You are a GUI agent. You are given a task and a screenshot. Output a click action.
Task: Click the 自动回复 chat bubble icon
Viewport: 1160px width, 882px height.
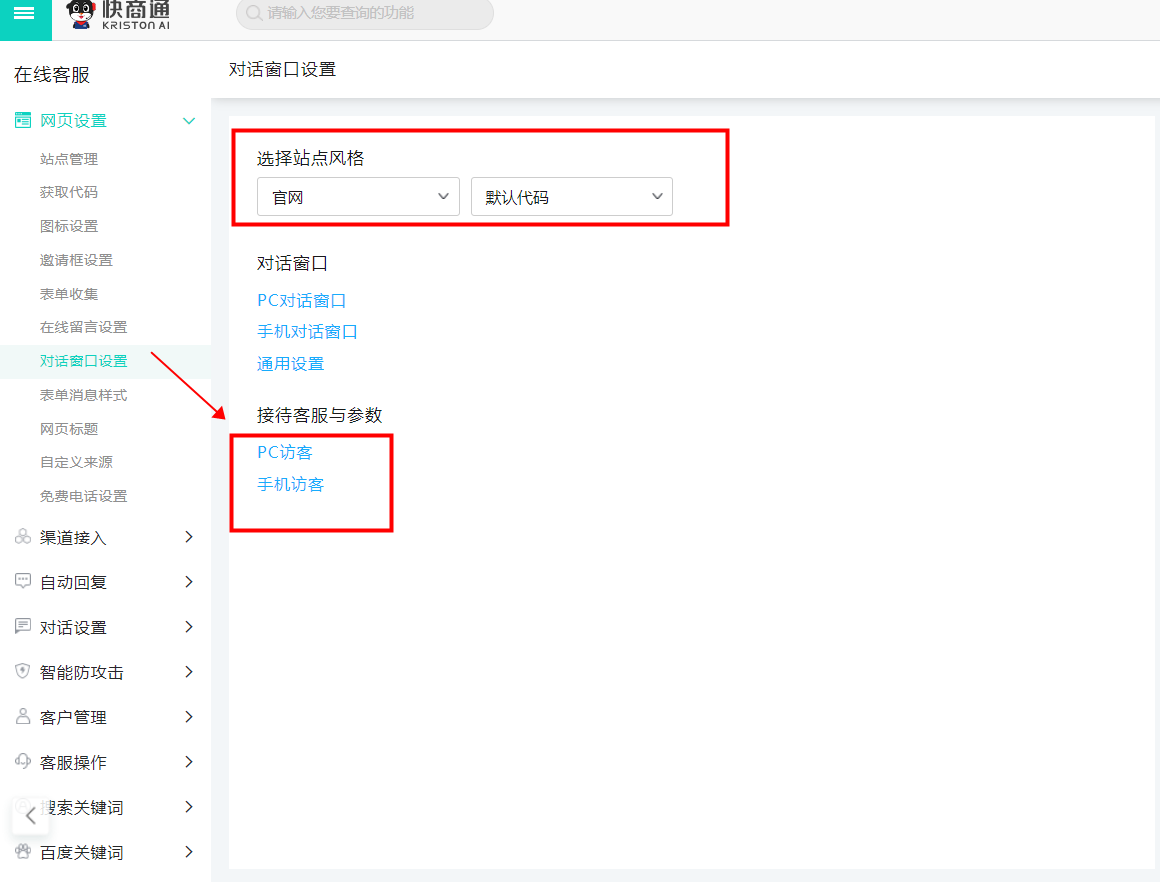click(22, 582)
